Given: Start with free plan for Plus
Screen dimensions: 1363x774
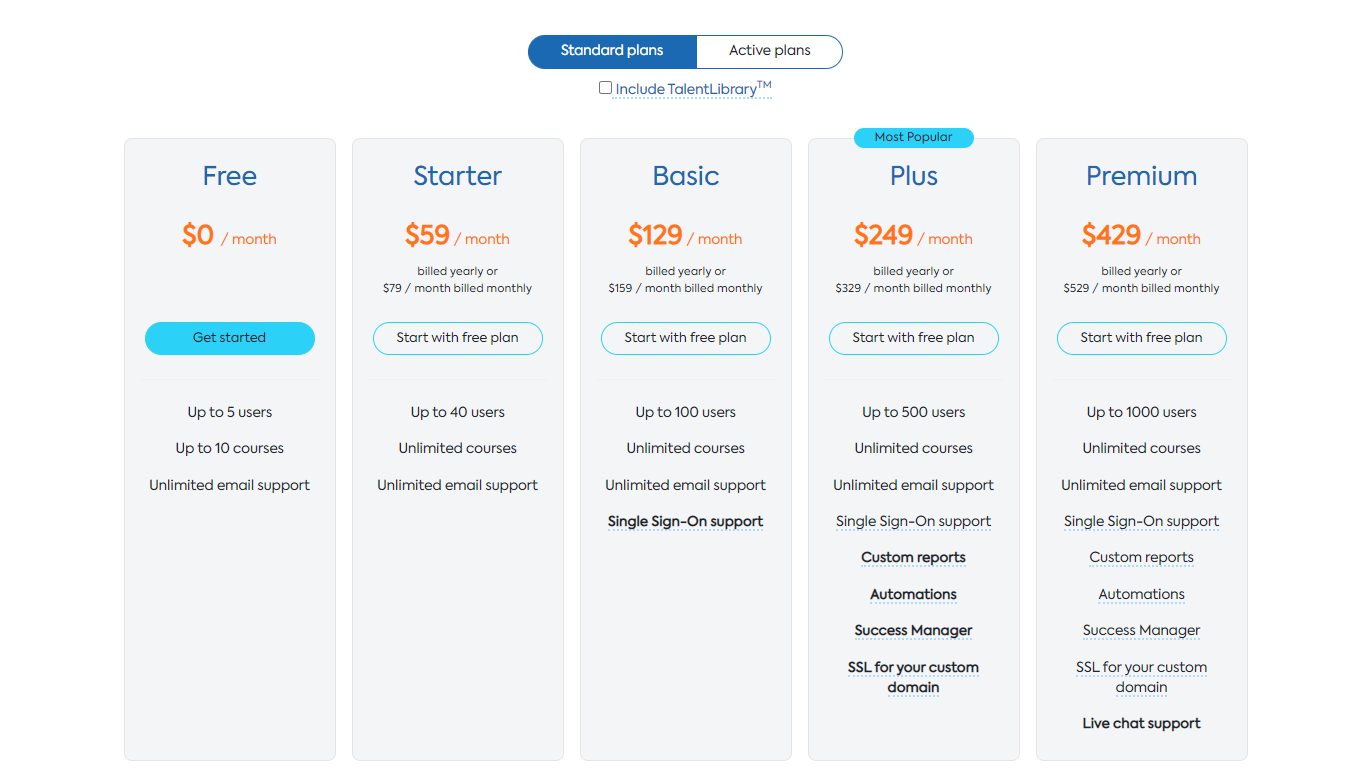Looking at the screenshot, I should coord(913,338).
